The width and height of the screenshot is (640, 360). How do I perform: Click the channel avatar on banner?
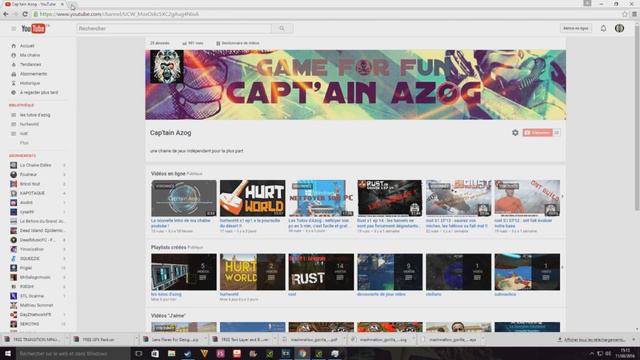[x=167, y=67]
